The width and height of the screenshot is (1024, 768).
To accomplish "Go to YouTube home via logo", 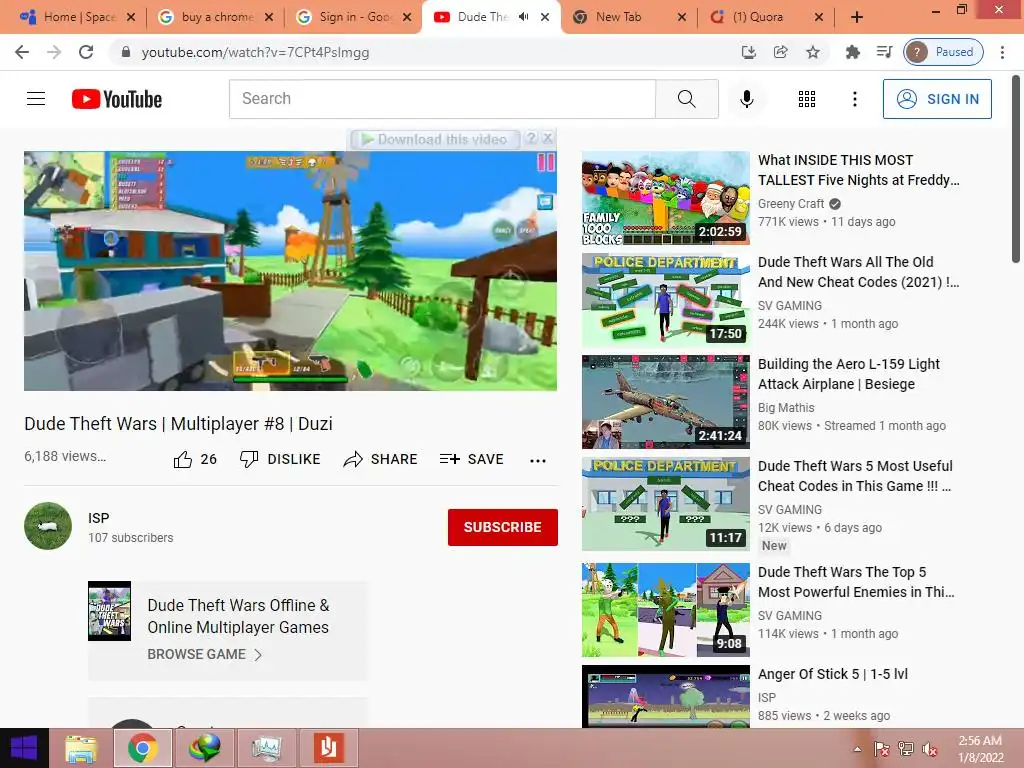I will click(x=117, y=99).
